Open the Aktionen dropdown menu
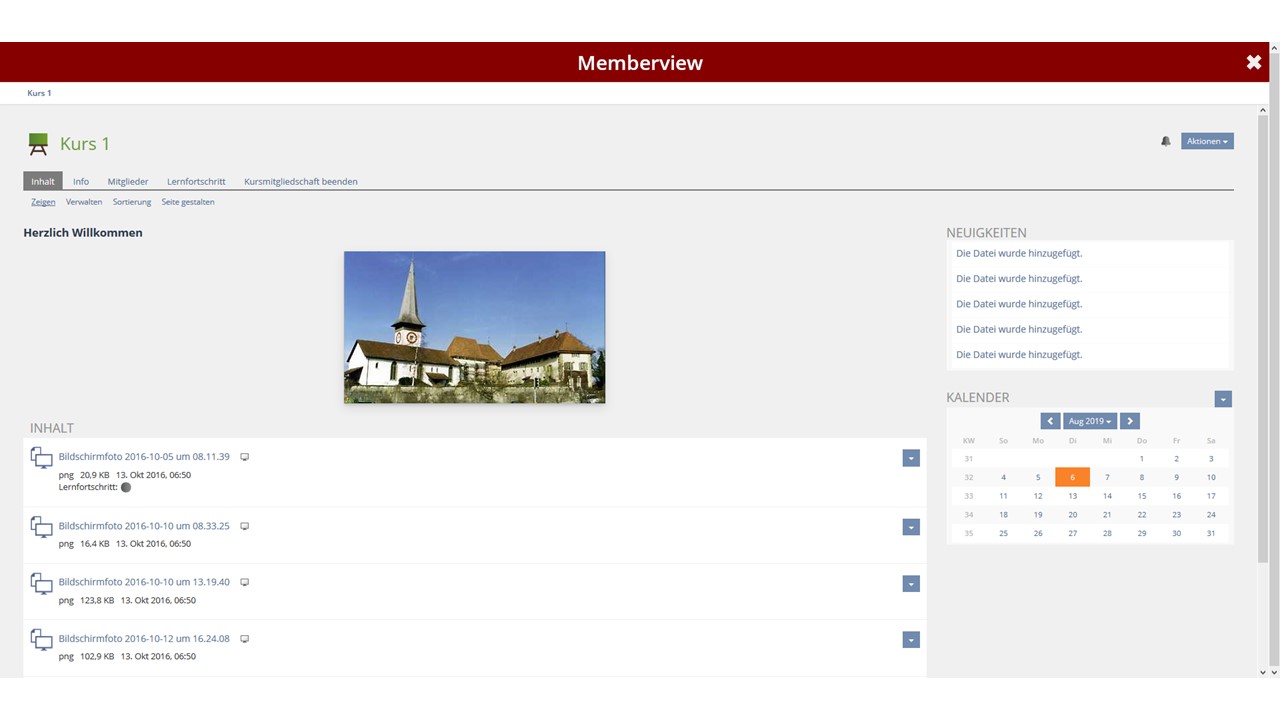Image resolution: width=1280 pixels, height=720 pixels. (1207, 141)
